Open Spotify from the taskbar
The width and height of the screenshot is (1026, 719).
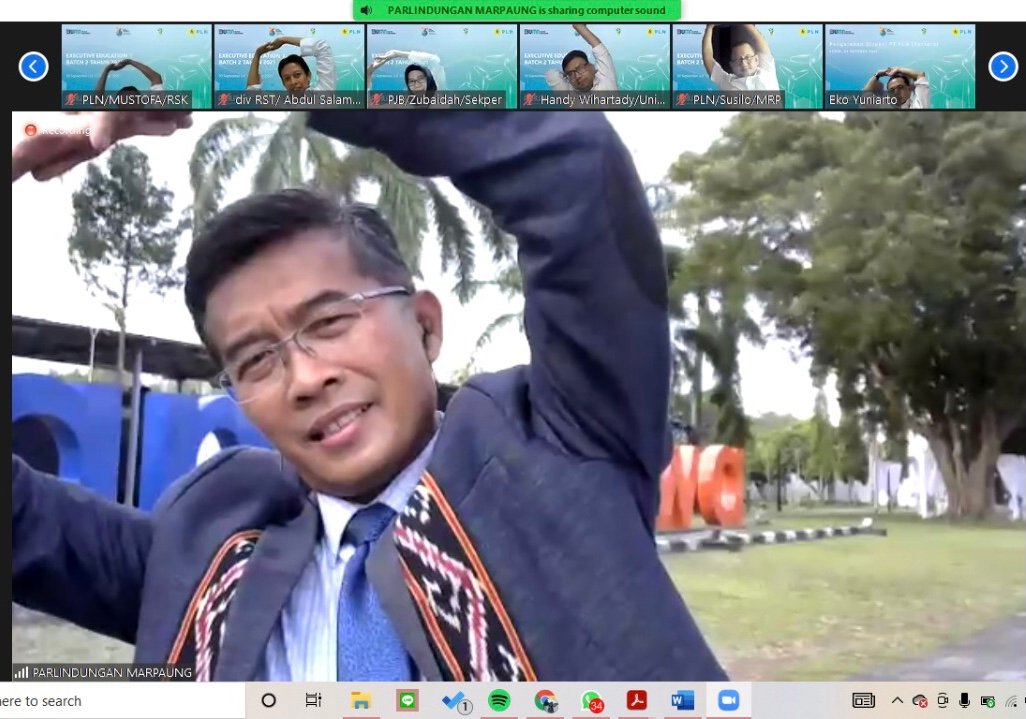pos(499,701)
